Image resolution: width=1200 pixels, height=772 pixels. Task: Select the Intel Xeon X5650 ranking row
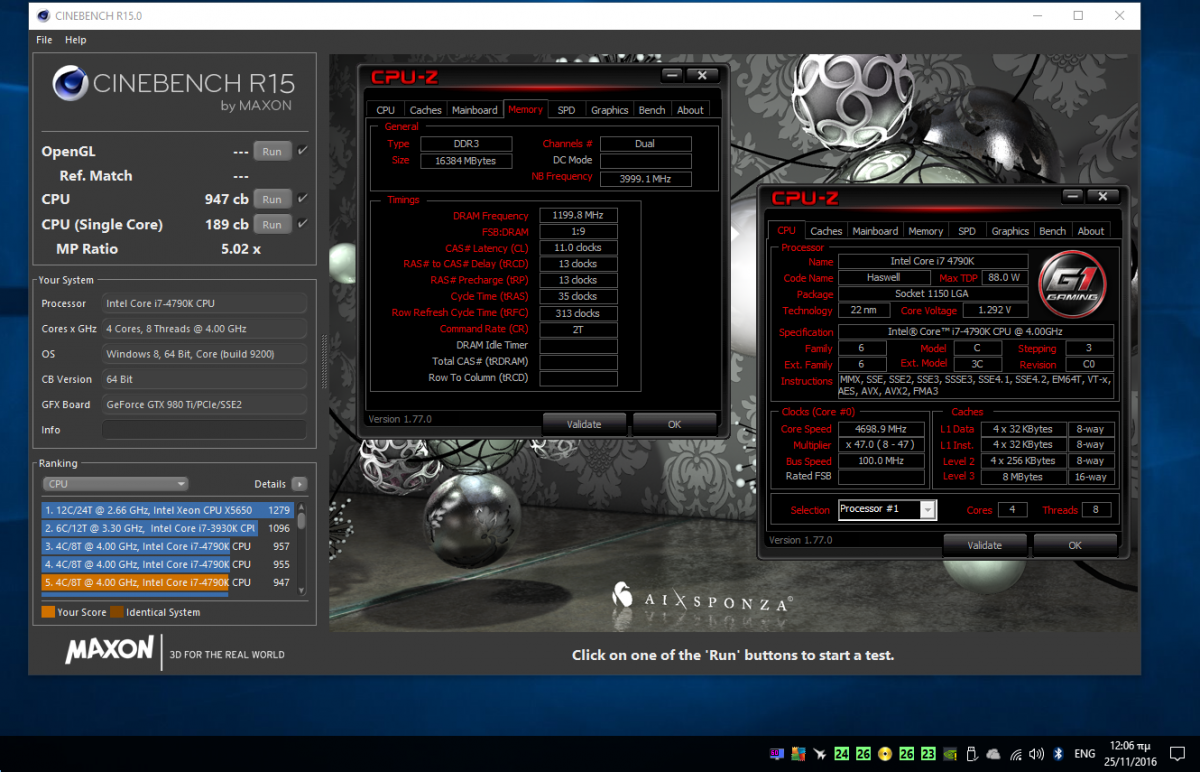(x=167, y=510)
